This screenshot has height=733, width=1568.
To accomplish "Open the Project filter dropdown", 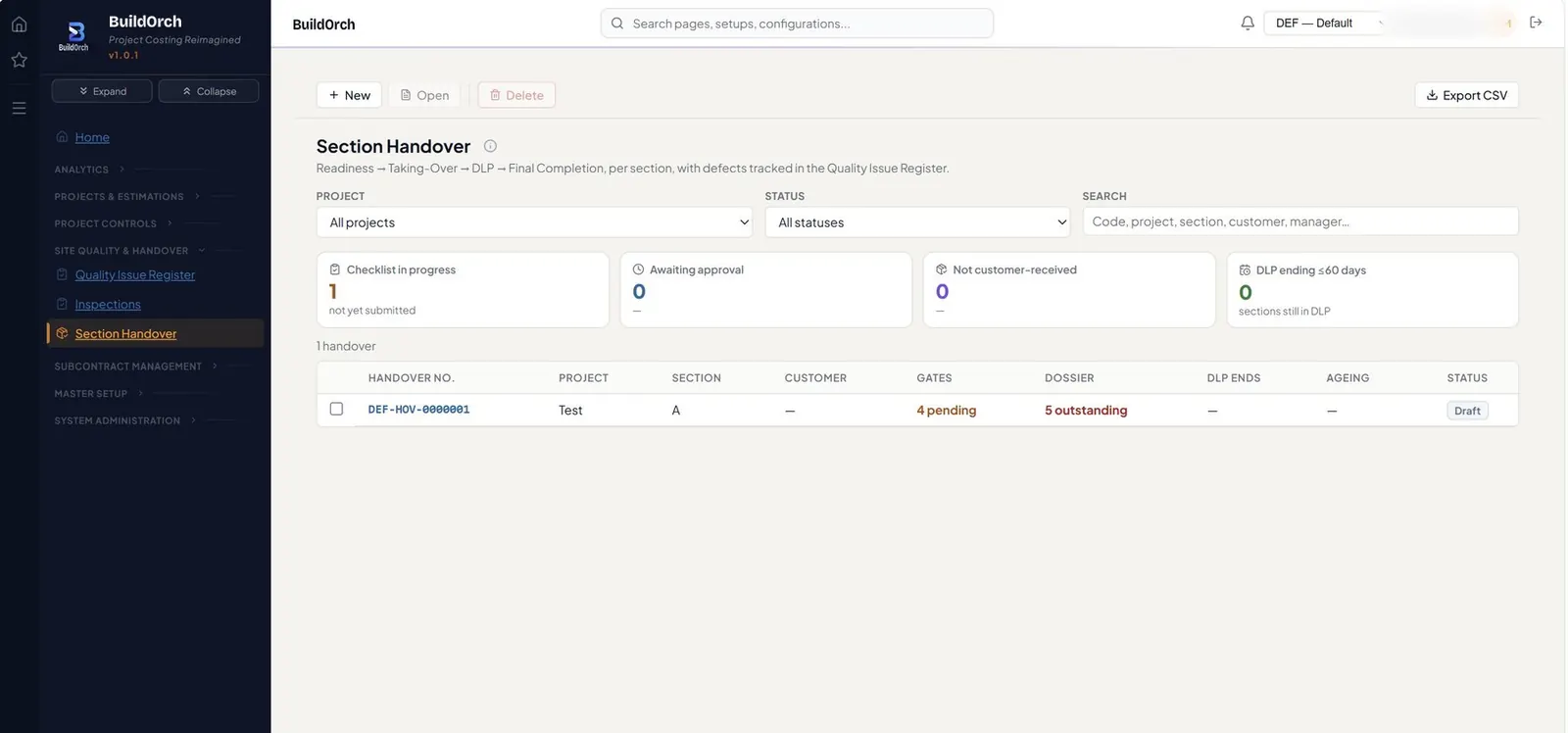I will coord(534,221).
